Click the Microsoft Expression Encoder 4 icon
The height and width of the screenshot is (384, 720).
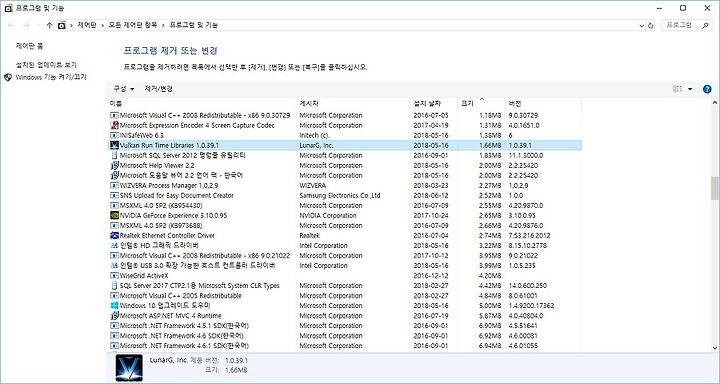tap(114, 125)
